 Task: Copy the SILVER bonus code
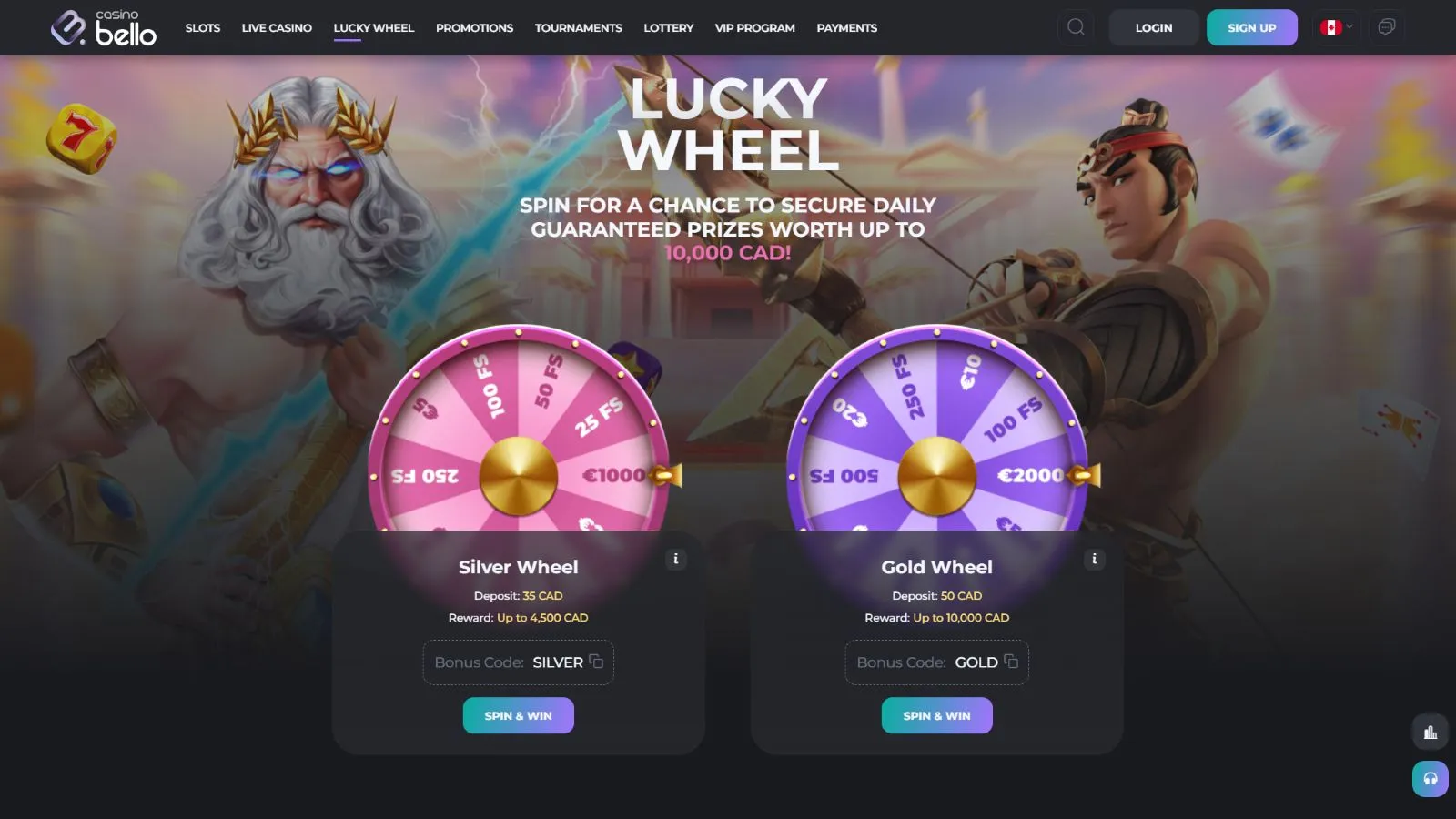point(596,662)
